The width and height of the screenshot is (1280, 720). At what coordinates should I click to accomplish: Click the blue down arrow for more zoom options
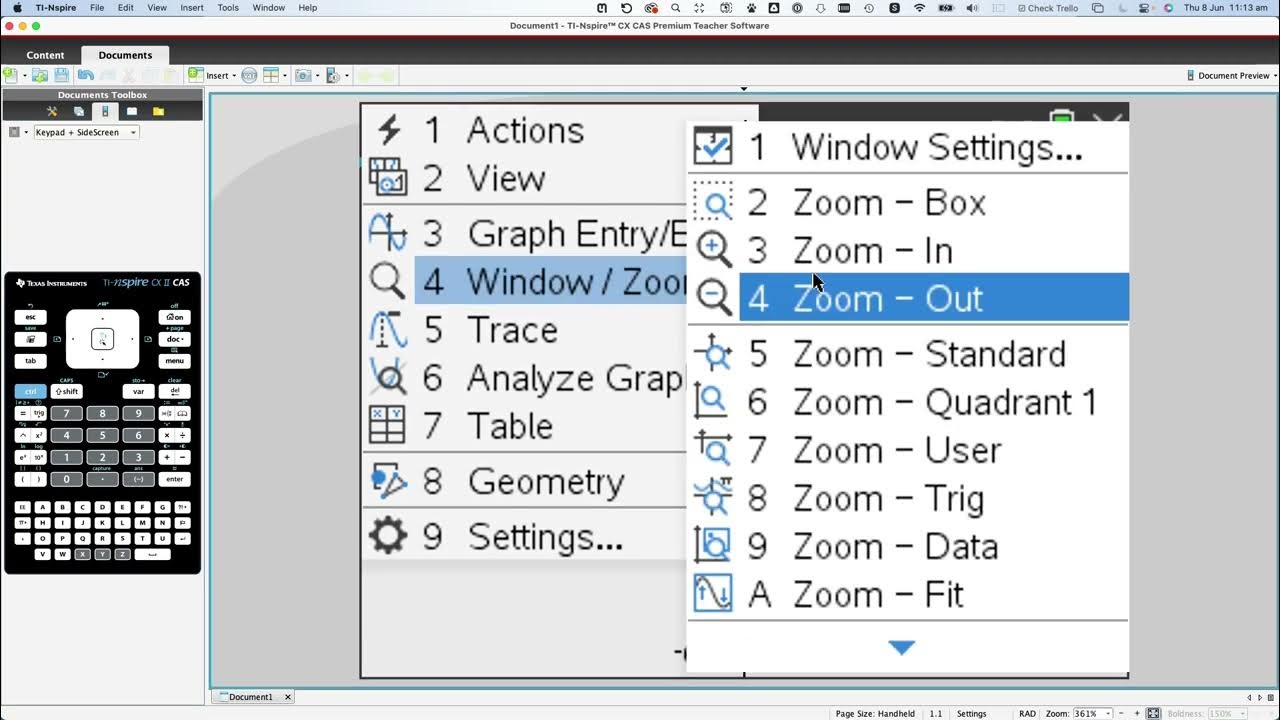pos(901,648)
